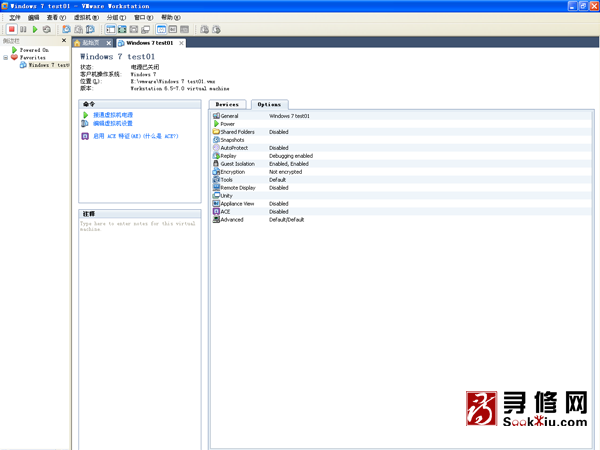Click the Replay option icon
Viewport: 600px width, 450px height.
216,156
